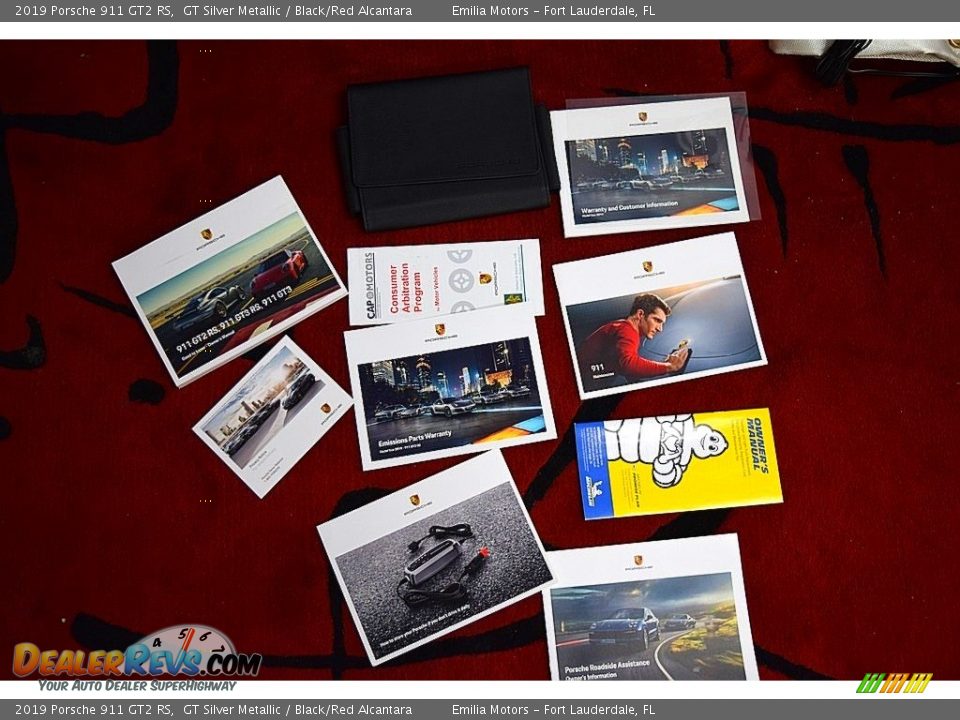Click the striped logo in bottom-right corner
The height and width of the screenshot is (720, 960).
893,683
